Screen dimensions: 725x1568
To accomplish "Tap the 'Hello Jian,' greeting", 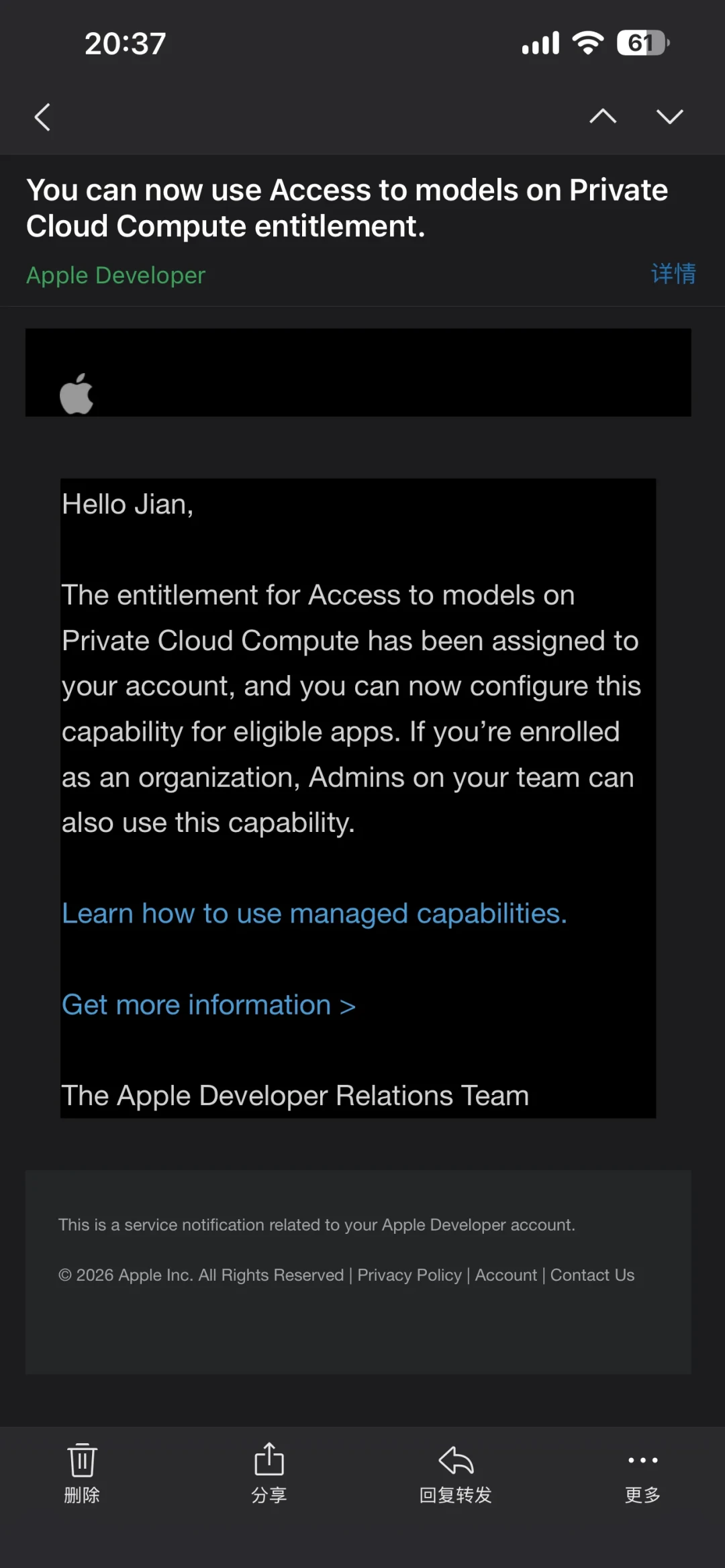I will click(x=128, y=505).
